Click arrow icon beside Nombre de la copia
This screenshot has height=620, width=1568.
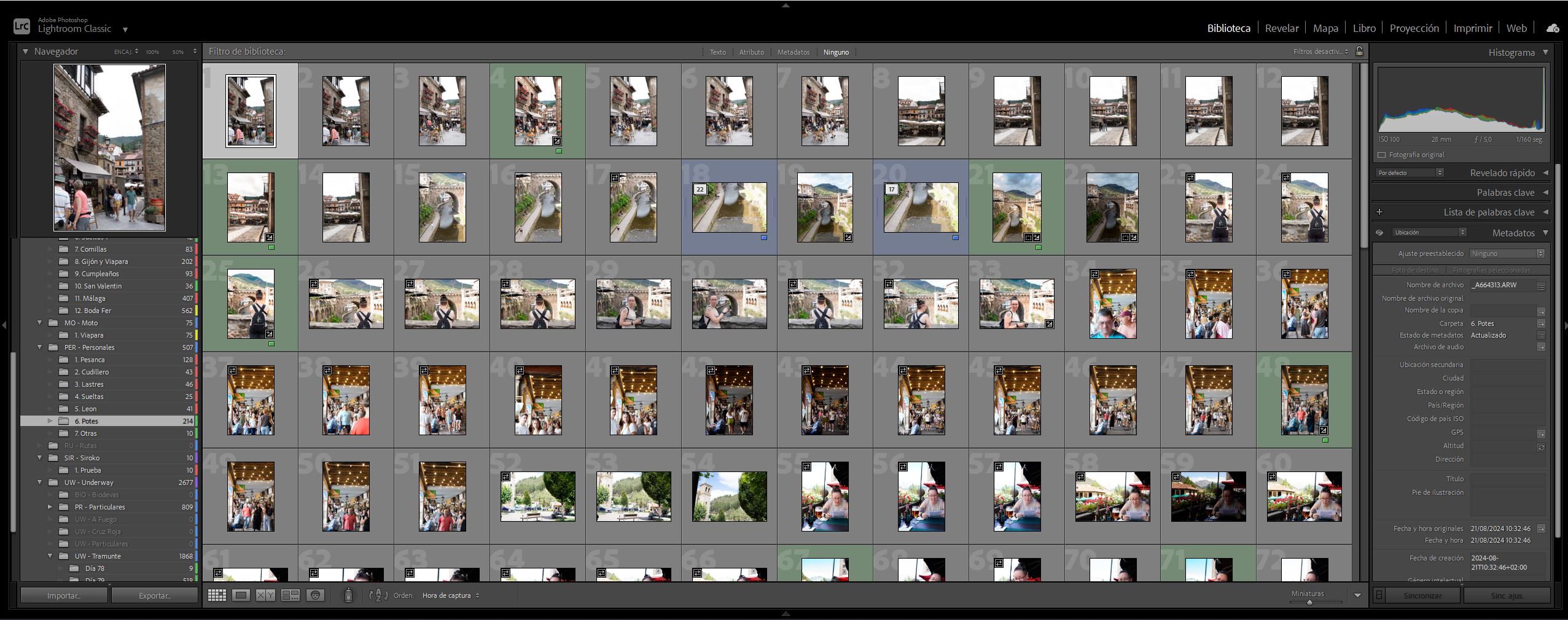pyautogui.click(x=1541, y=311)
